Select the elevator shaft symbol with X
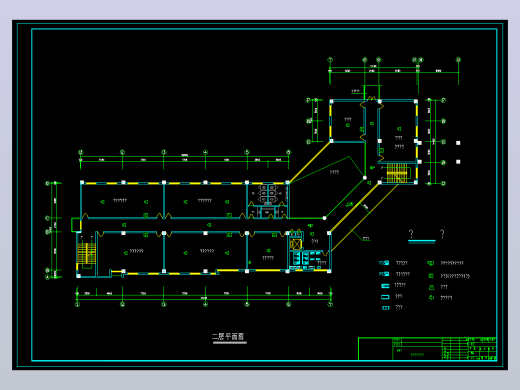520x390 pixels. click(x=295, y=244)
